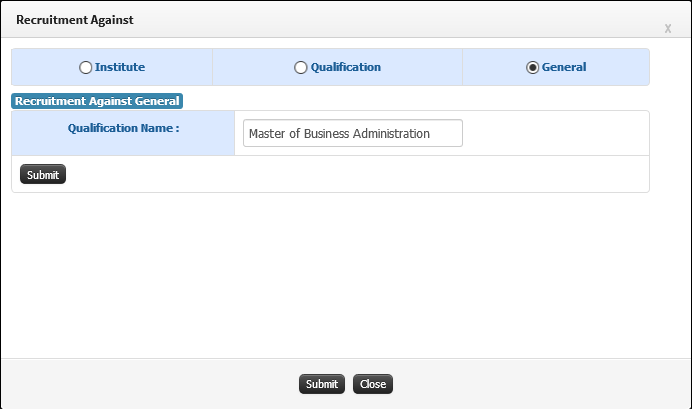Choose the Qualification radio button
This screenshot has height=409, width=692.
[301, 68]
